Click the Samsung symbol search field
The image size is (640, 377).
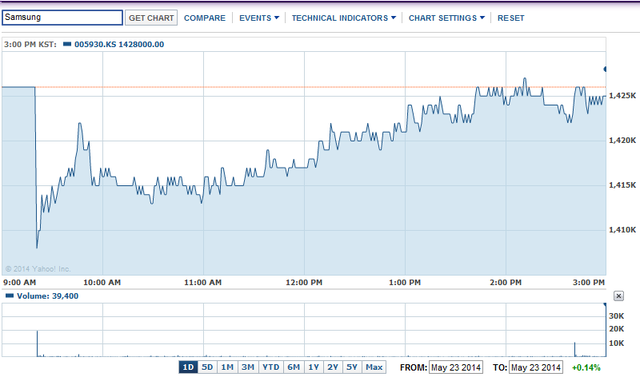click(x=62, y=18)
